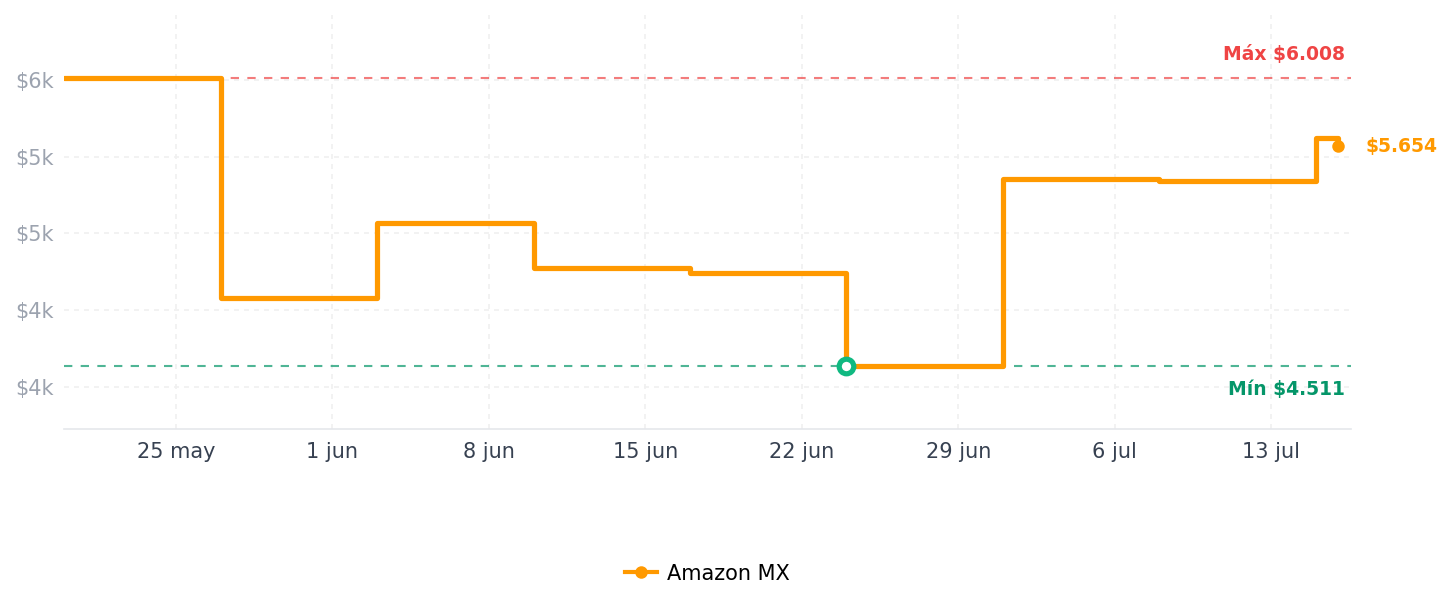Select the Mín $4.511 label
1452x607 pixels.
pyautogui.click(x=1287, y=389)
